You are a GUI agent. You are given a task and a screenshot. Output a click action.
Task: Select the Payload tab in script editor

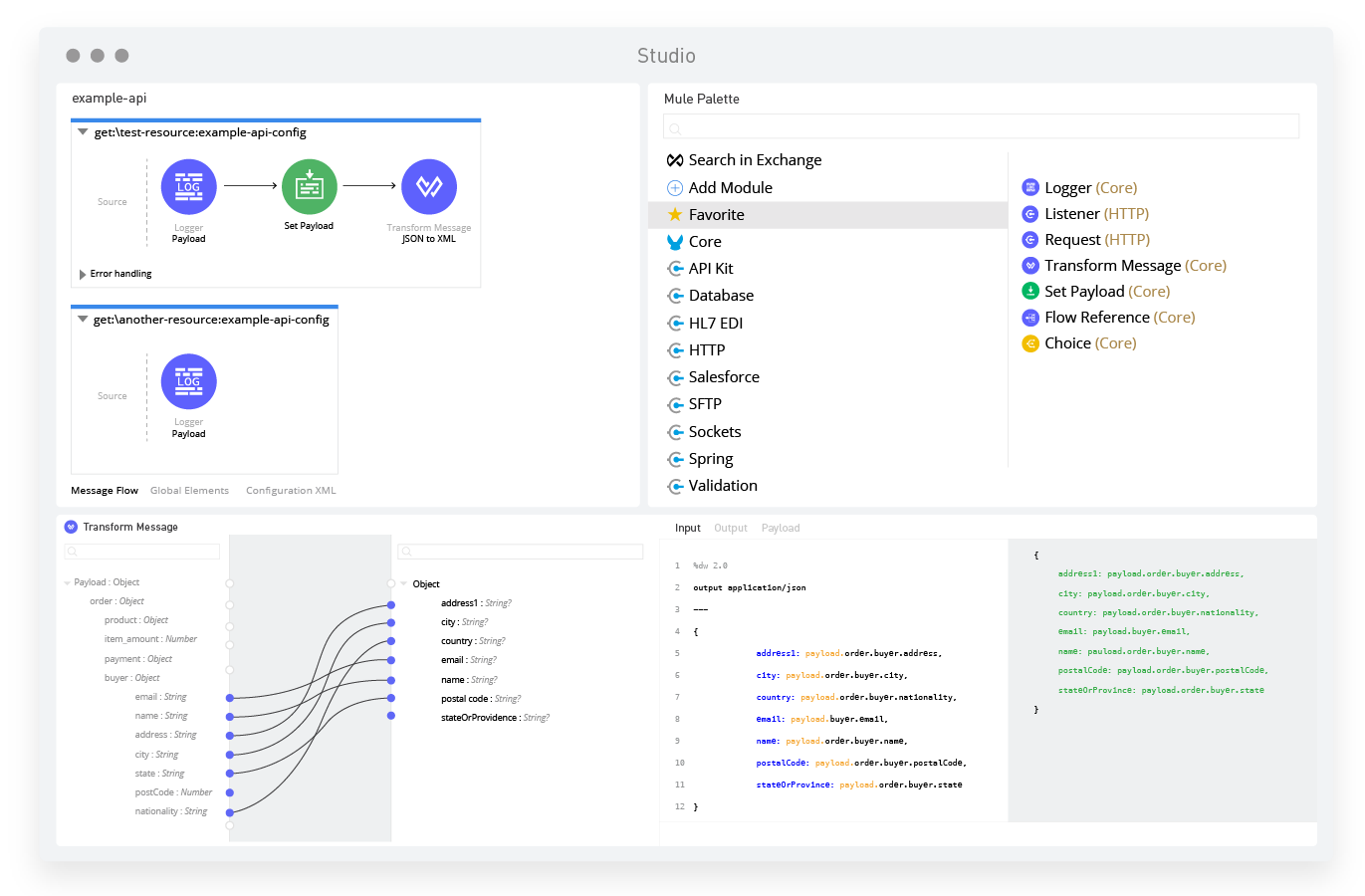point(781,529)
